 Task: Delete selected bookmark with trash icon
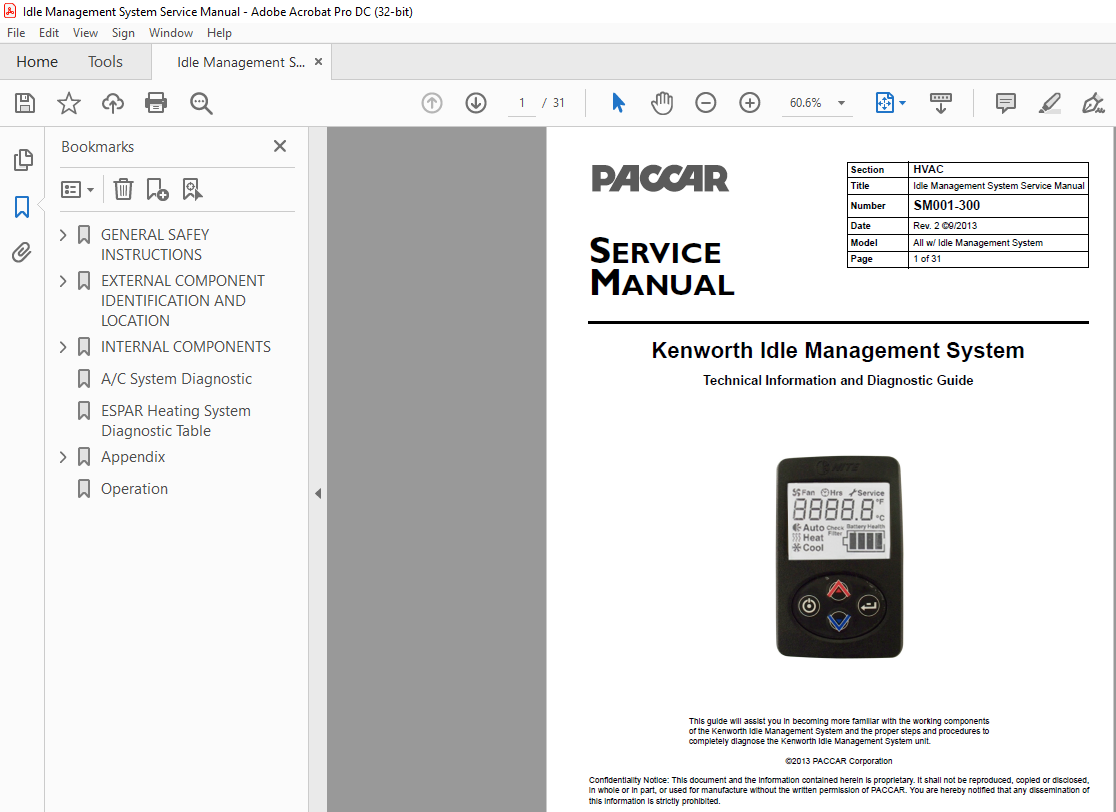(x=123, y=189)
